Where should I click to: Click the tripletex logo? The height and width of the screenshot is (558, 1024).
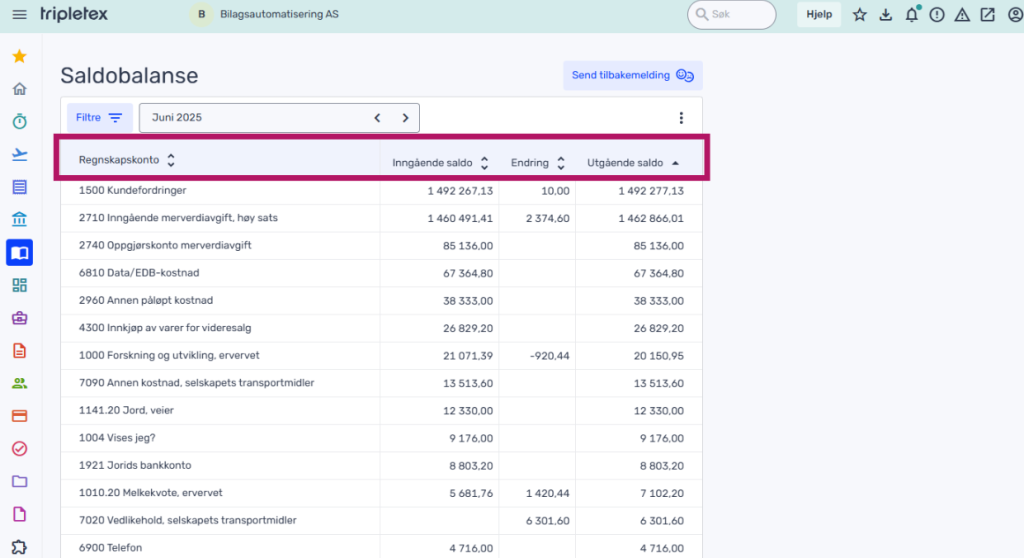[74, 14]
